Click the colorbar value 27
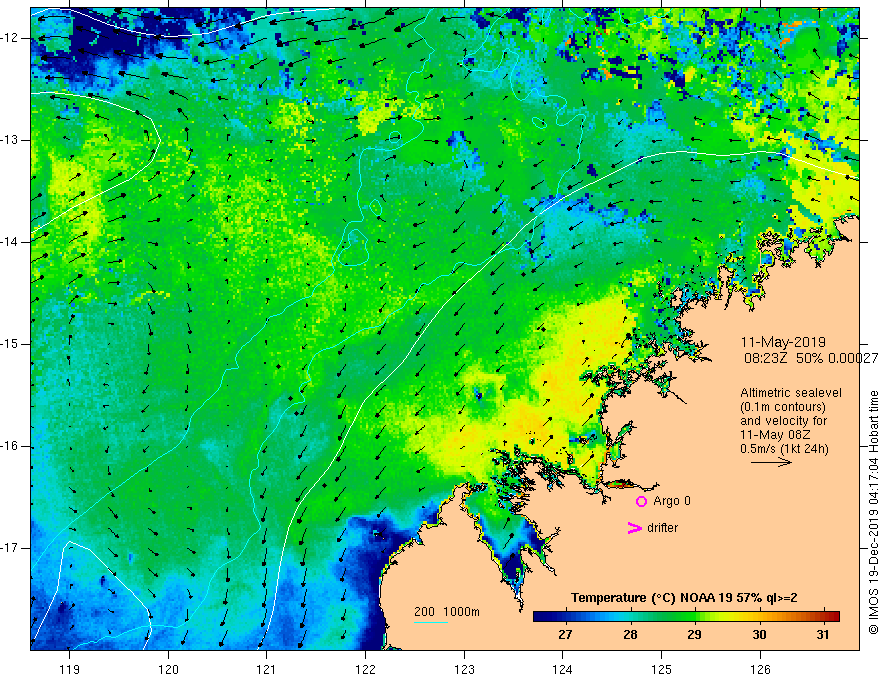 pos(565,635)
